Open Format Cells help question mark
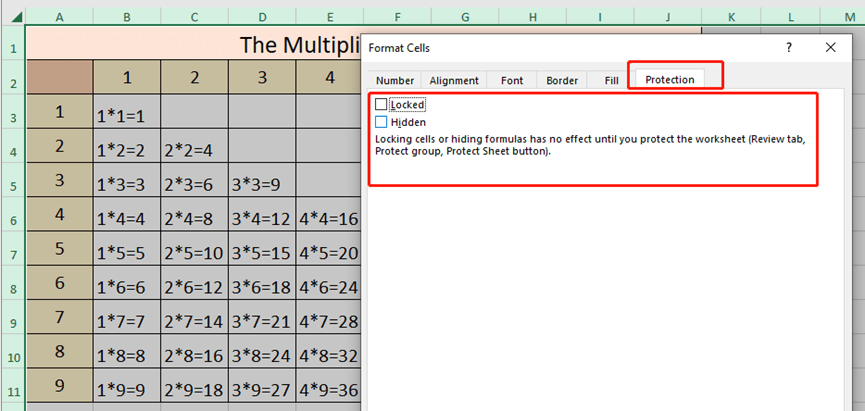The width and height of the screenshot is (865, 411). (789, 48)
